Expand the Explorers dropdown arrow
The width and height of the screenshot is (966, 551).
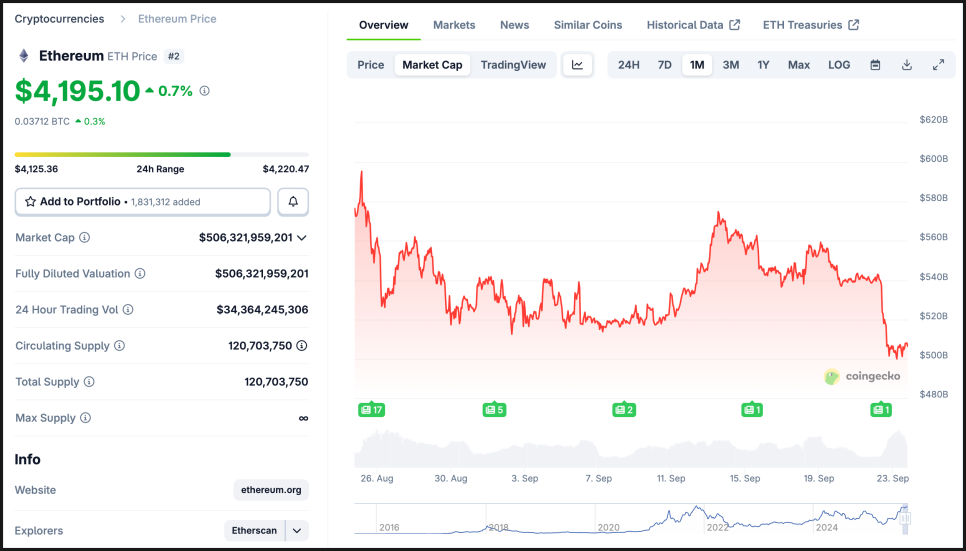coord(297,531)
